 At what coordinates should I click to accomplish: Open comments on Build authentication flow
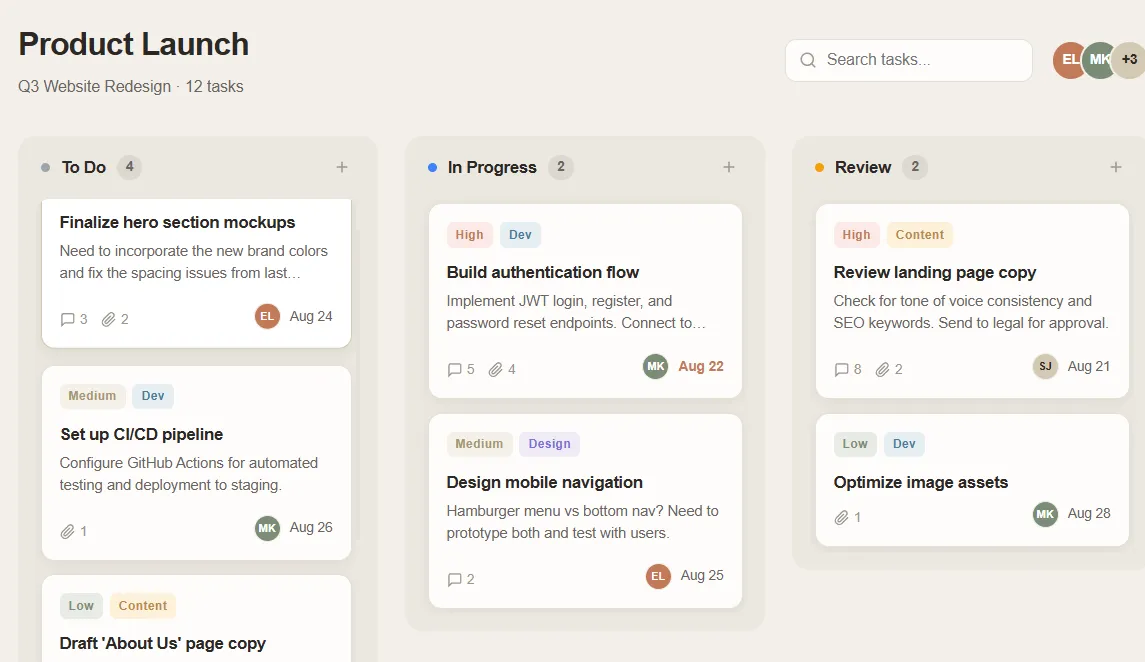(x=461, y=369)
